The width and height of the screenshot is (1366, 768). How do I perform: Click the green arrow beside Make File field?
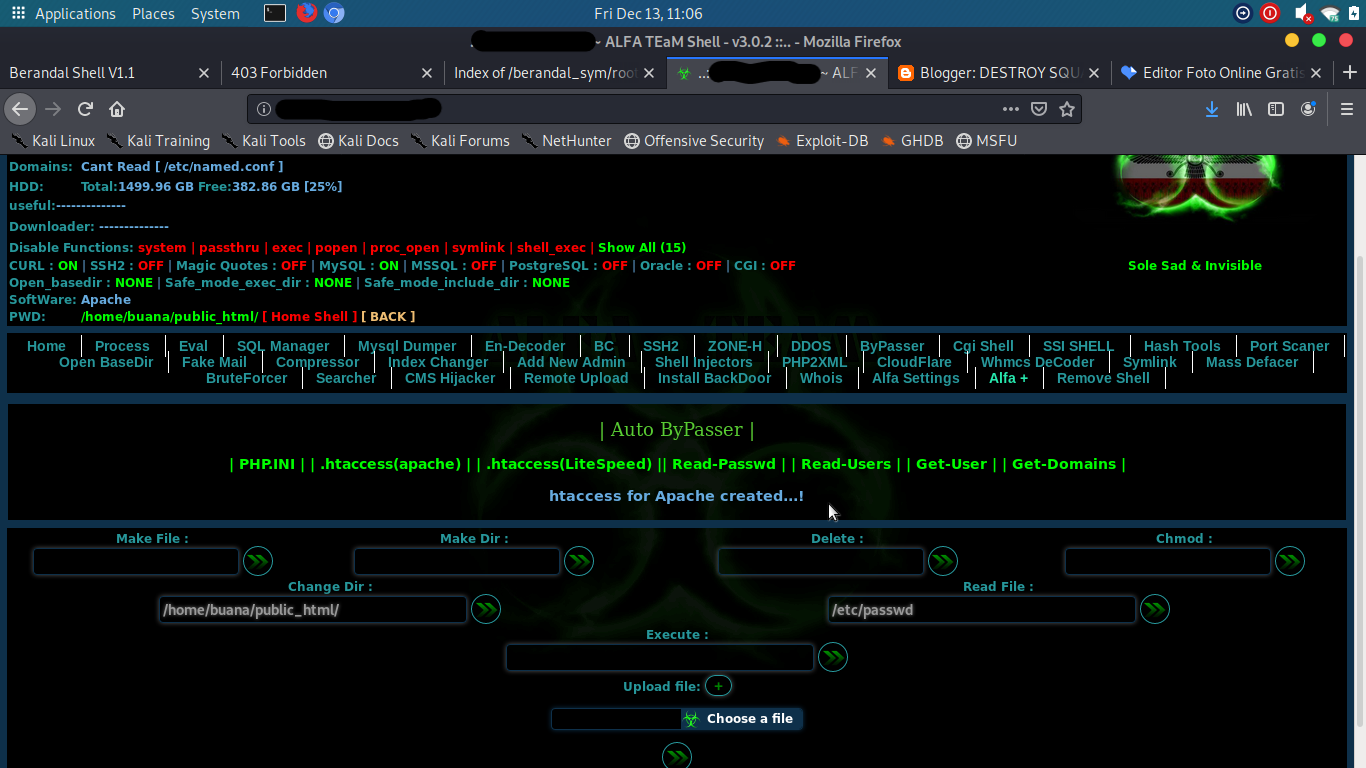click(x=258, y=561)
